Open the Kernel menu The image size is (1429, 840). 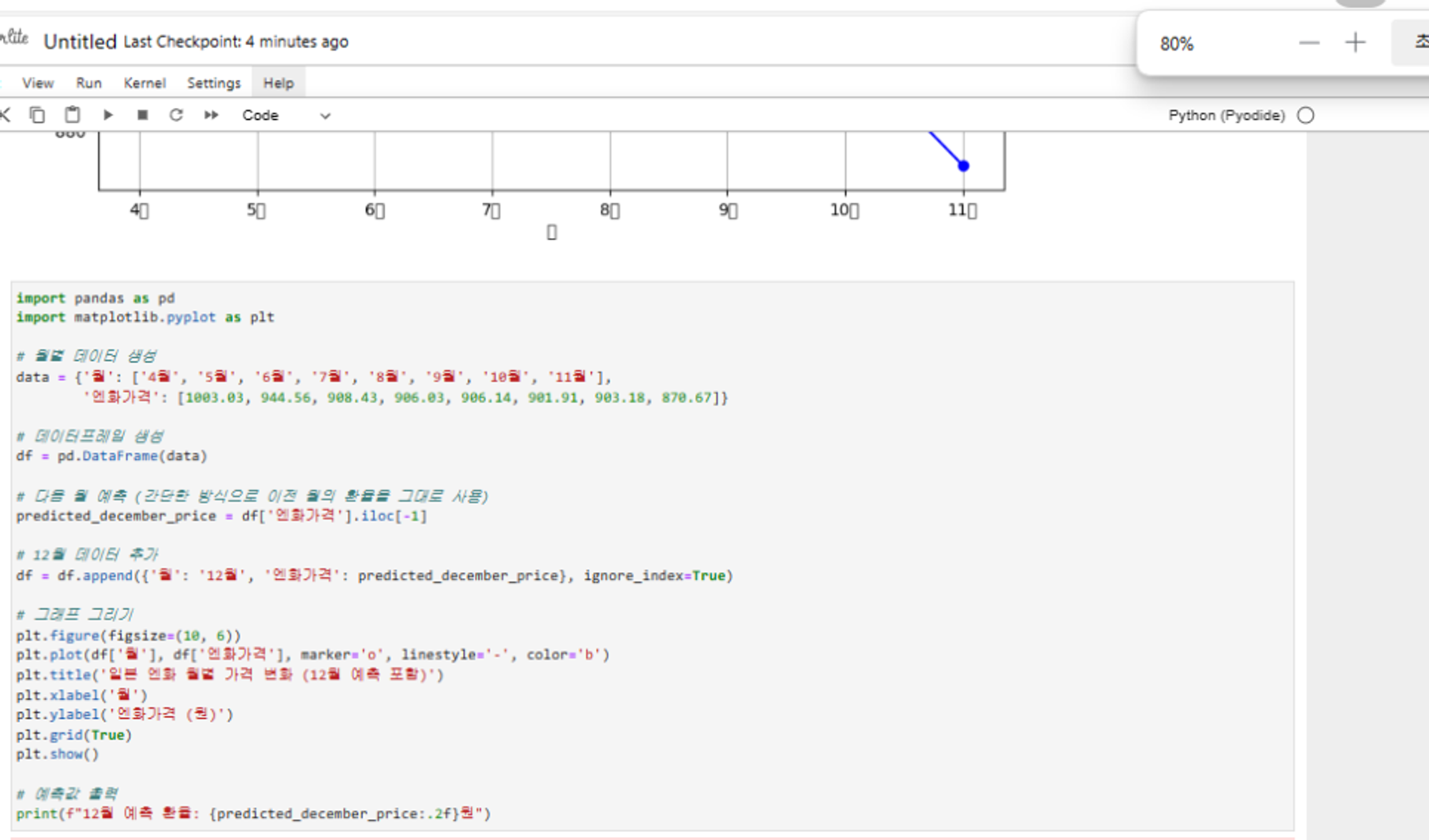(144, 83)
